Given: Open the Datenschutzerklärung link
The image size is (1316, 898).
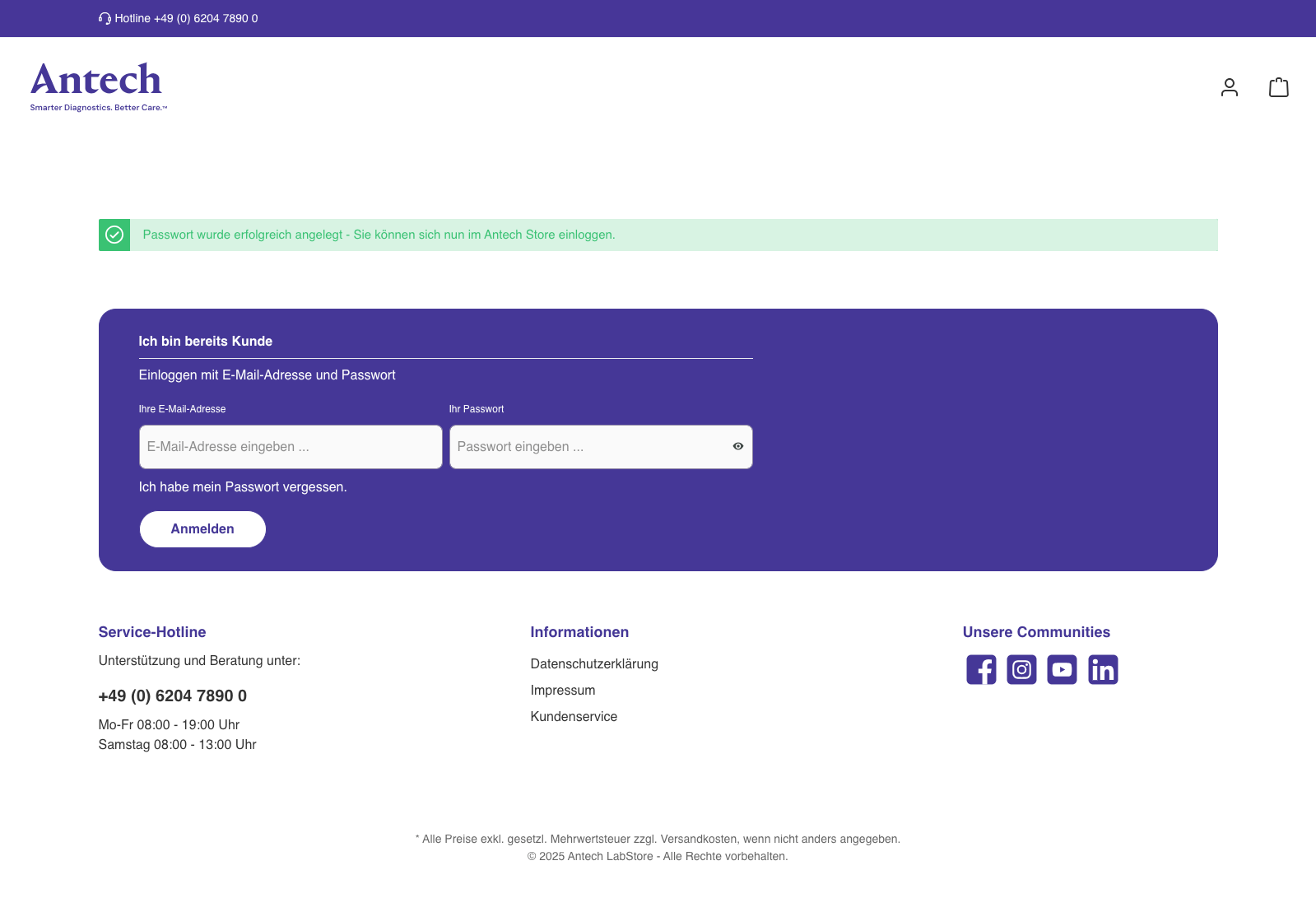Looking at the screenshot, I should (x=594, y=663).
